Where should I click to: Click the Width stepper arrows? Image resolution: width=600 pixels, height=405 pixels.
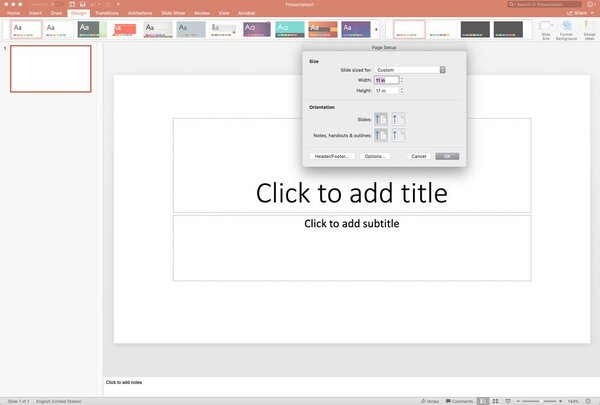click(x=402, y=80)
